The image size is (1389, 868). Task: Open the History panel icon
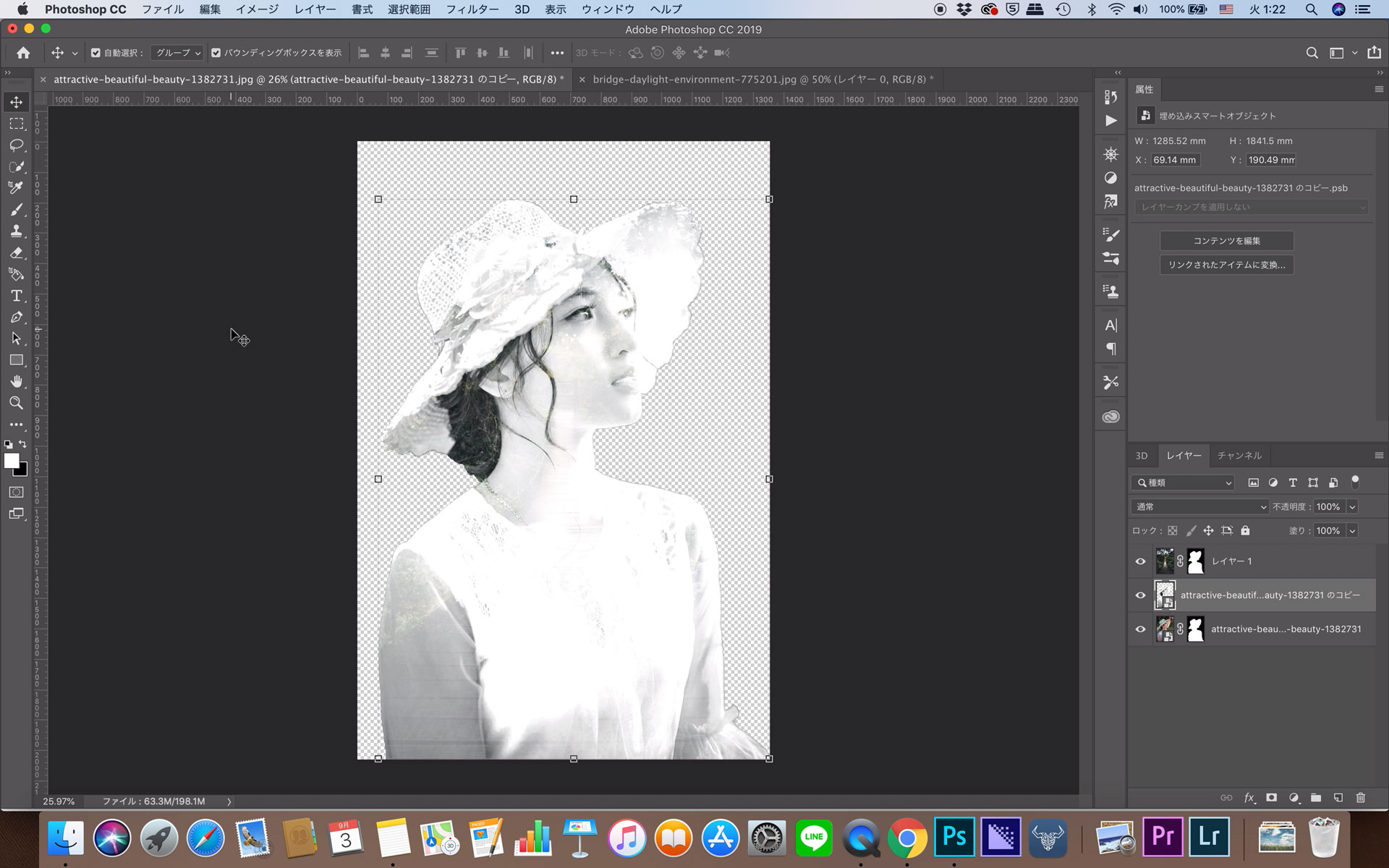pos(1110,97)
